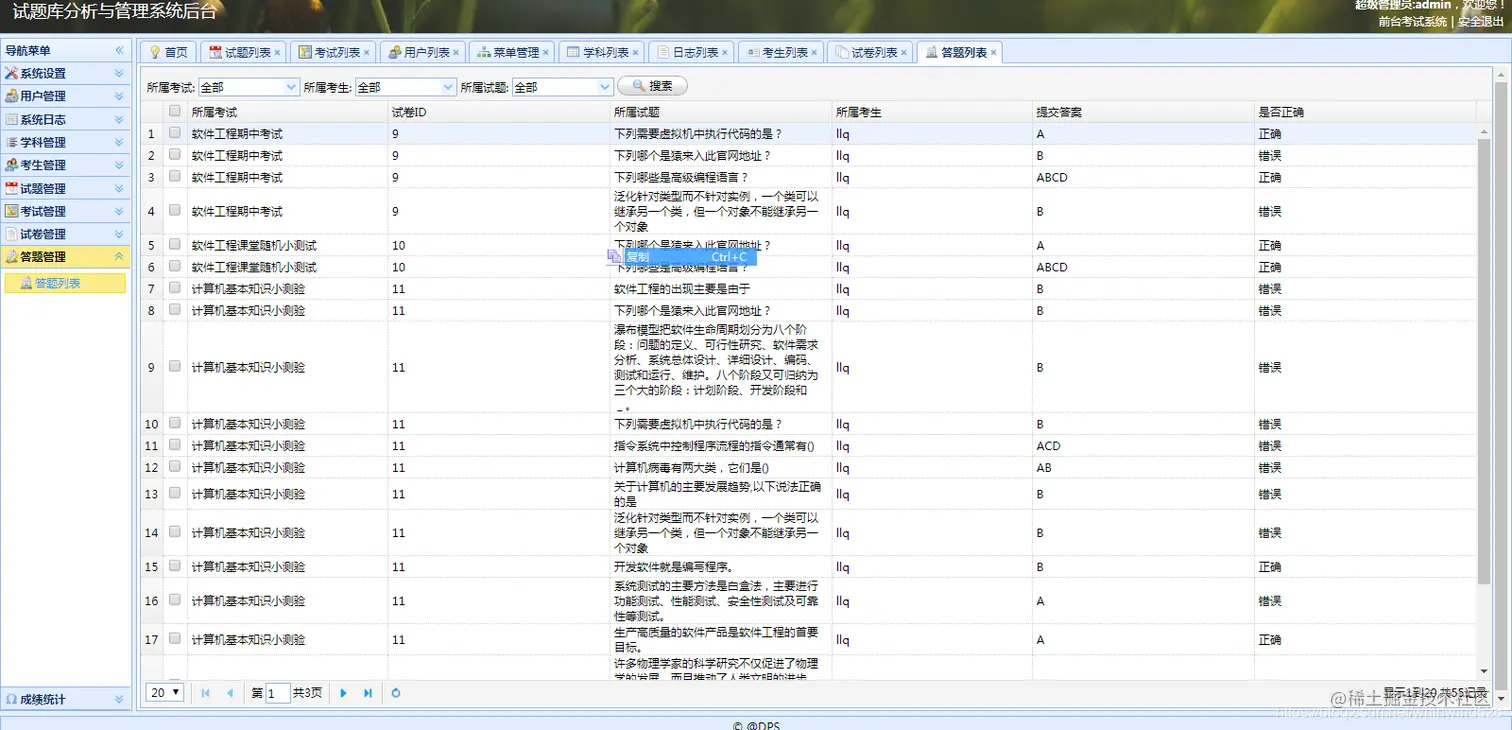Close the 考试列表 tab
The width and height of the screenshot is (1512, 730).
367,53
